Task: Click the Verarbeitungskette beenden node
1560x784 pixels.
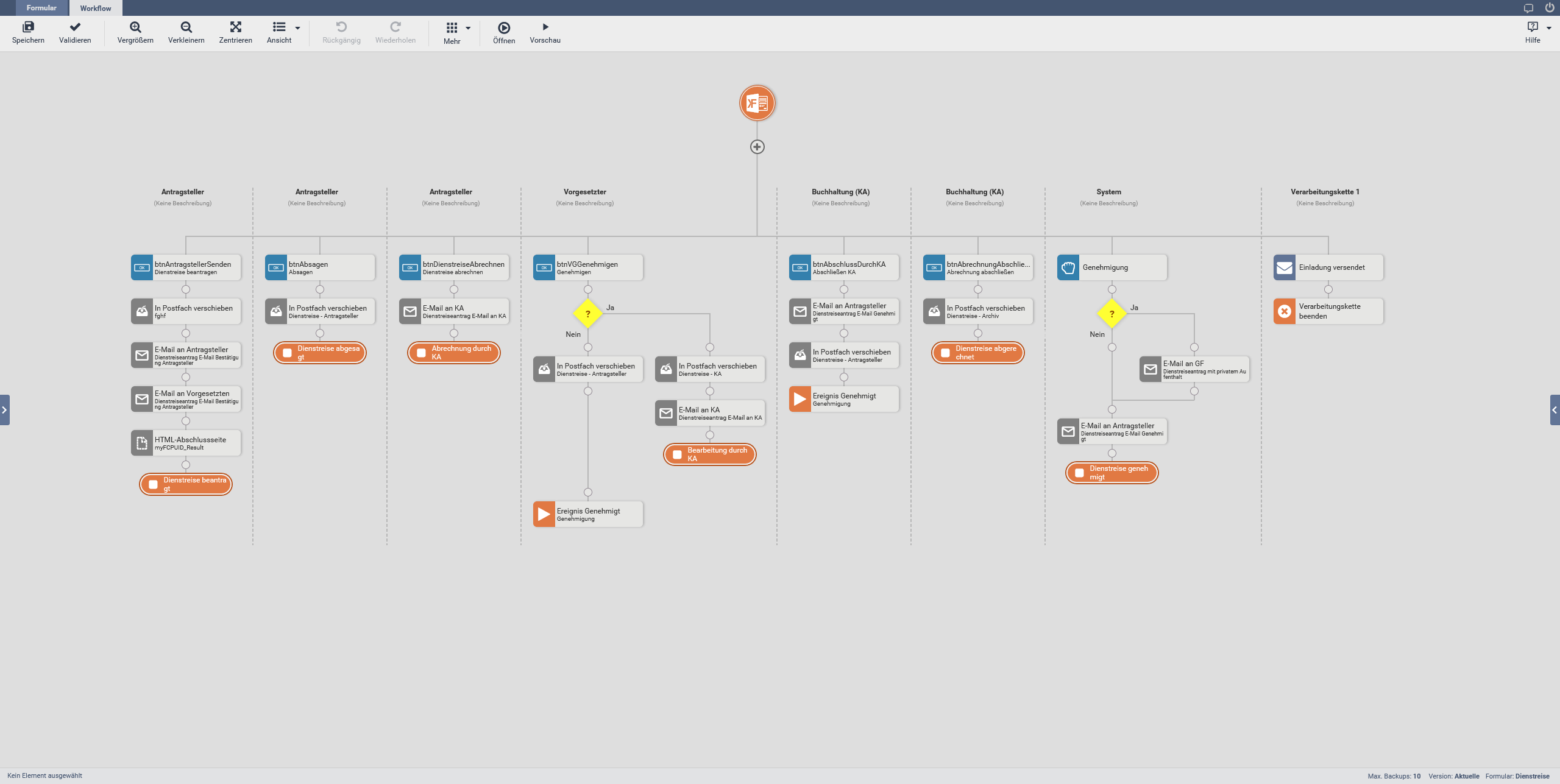Action: 1328,311
